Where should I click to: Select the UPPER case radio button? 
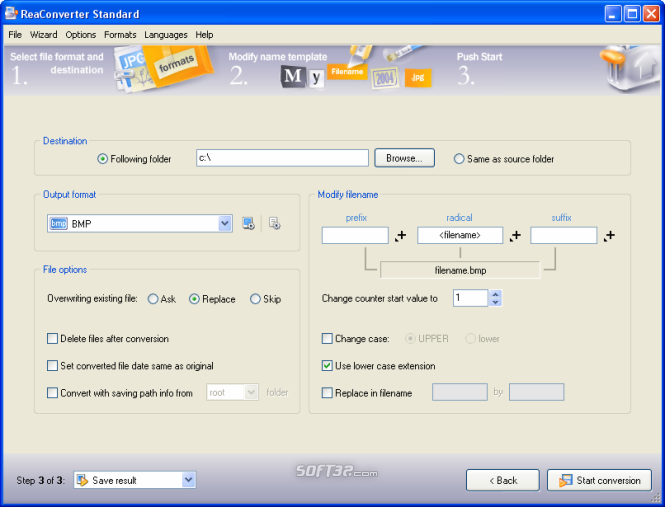point(410,339)
